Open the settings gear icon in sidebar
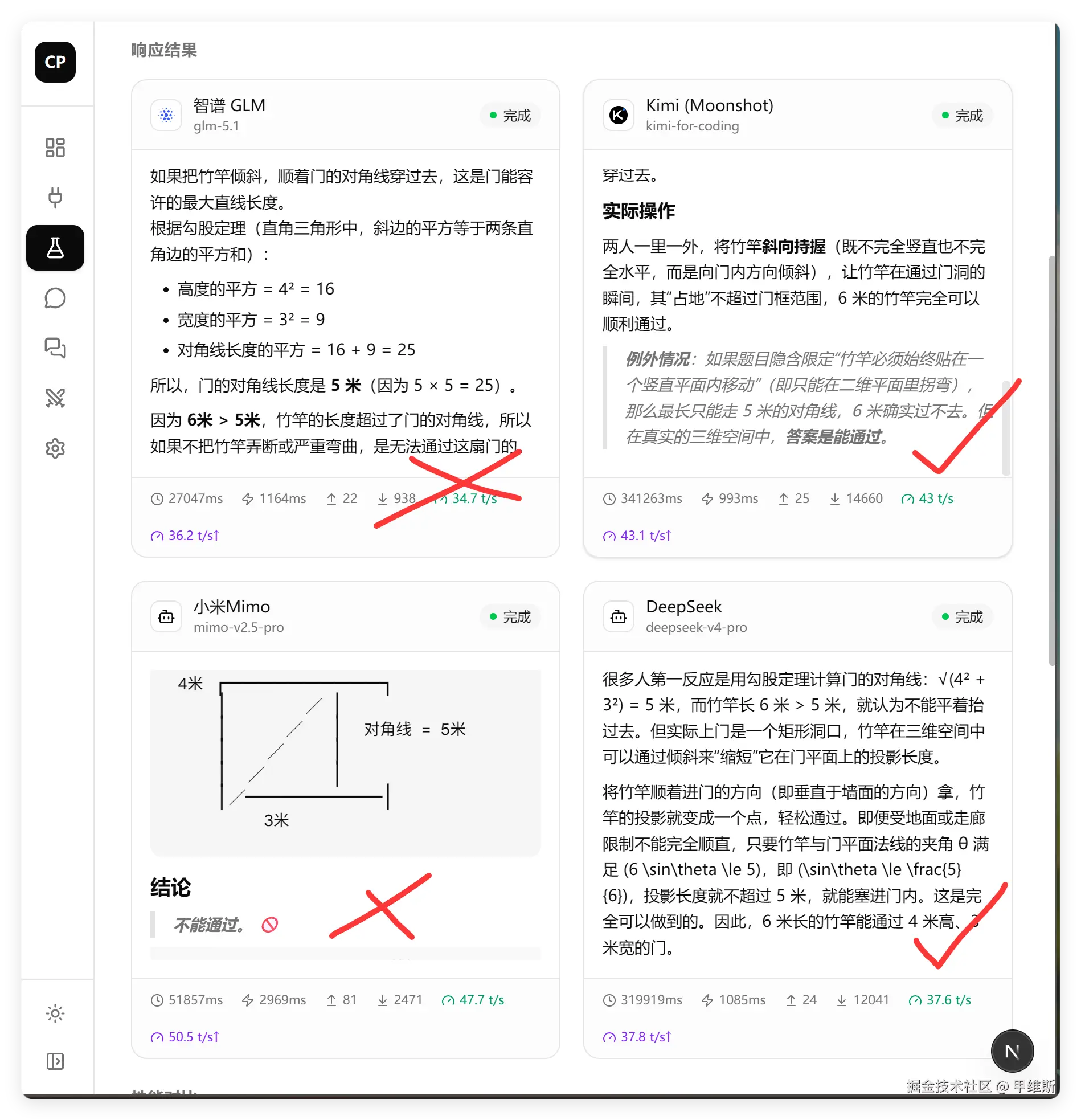 55,448
